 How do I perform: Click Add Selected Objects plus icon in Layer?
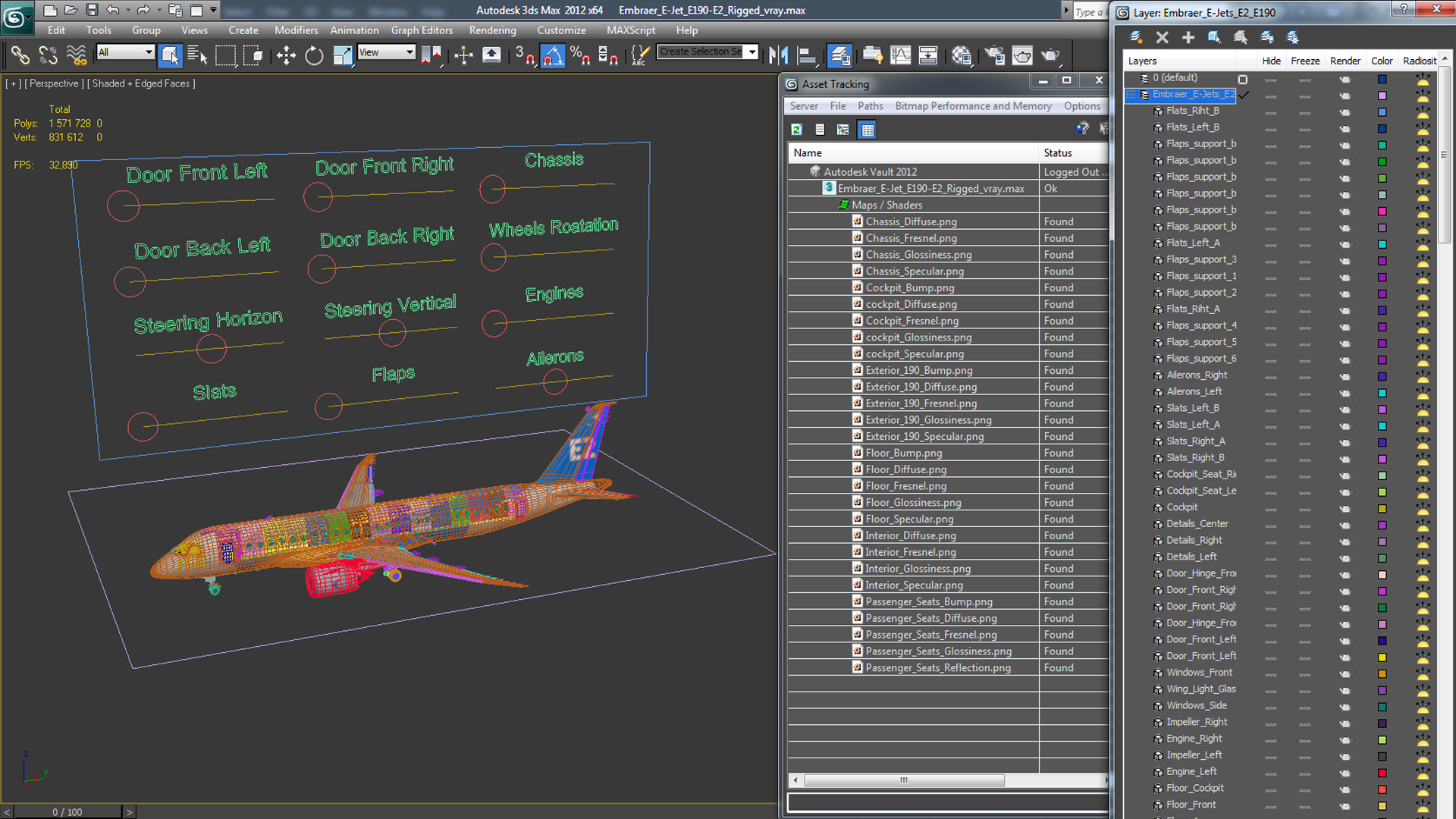[1188, 37]
